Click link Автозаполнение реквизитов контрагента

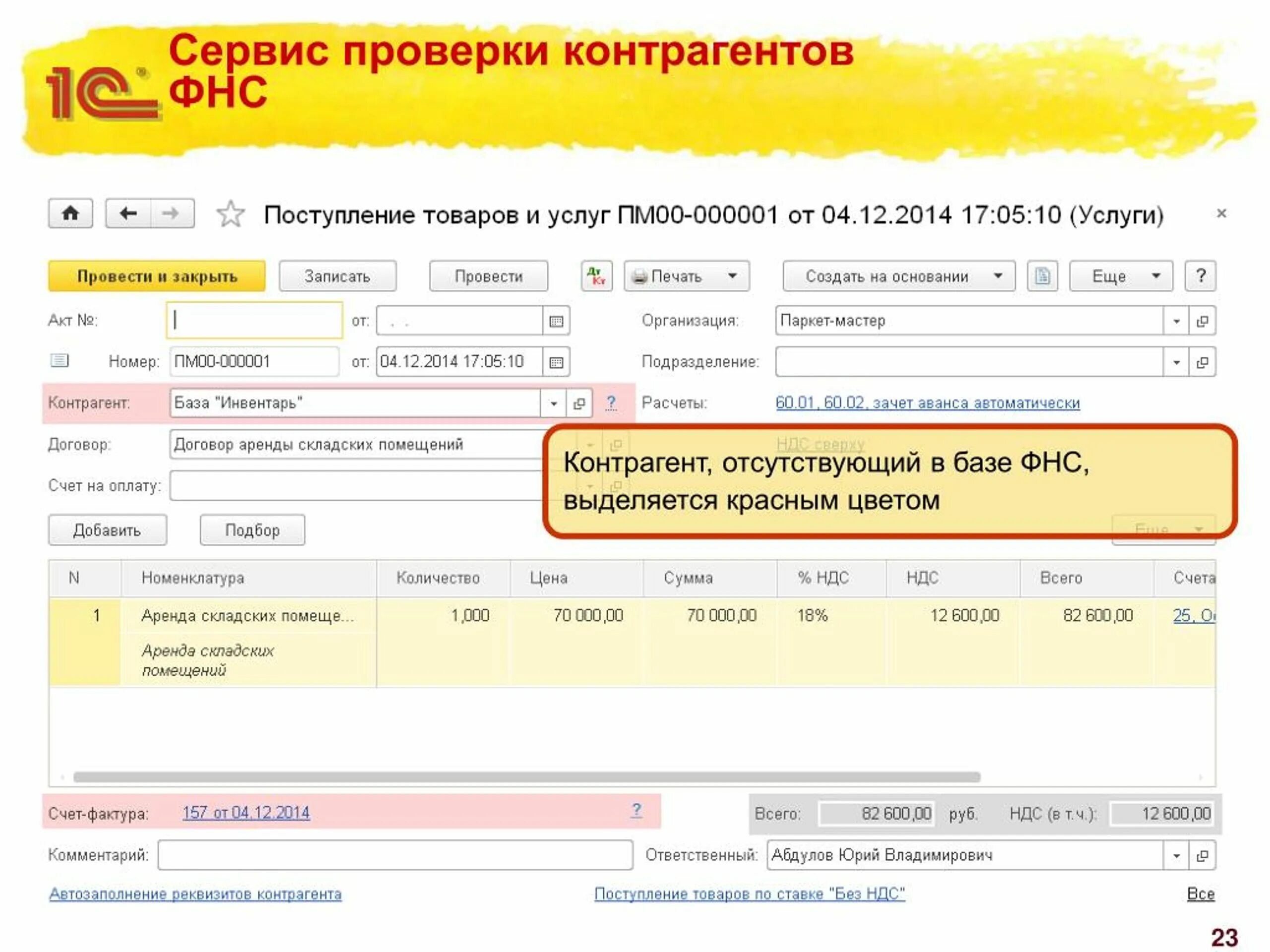tap(195, 893)
